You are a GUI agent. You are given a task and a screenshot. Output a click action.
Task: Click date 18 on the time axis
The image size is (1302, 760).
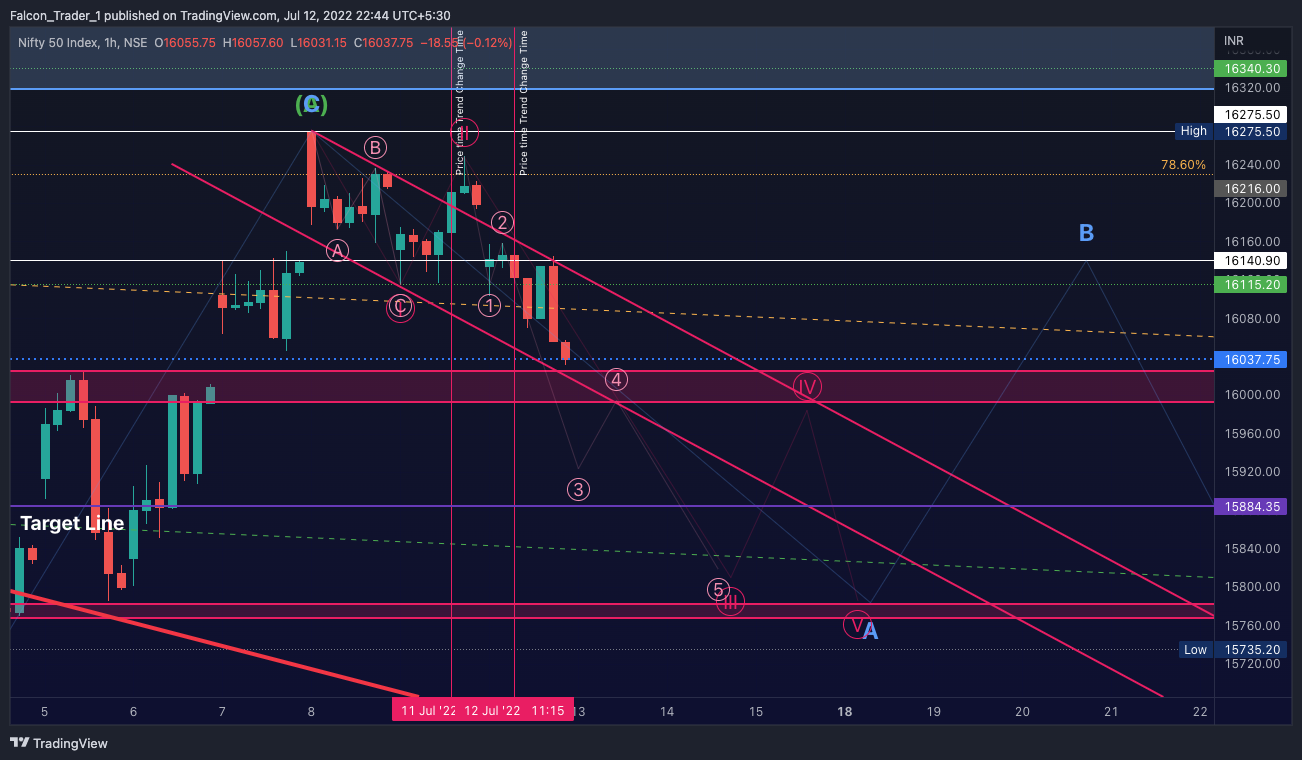(x=845, y=712)
